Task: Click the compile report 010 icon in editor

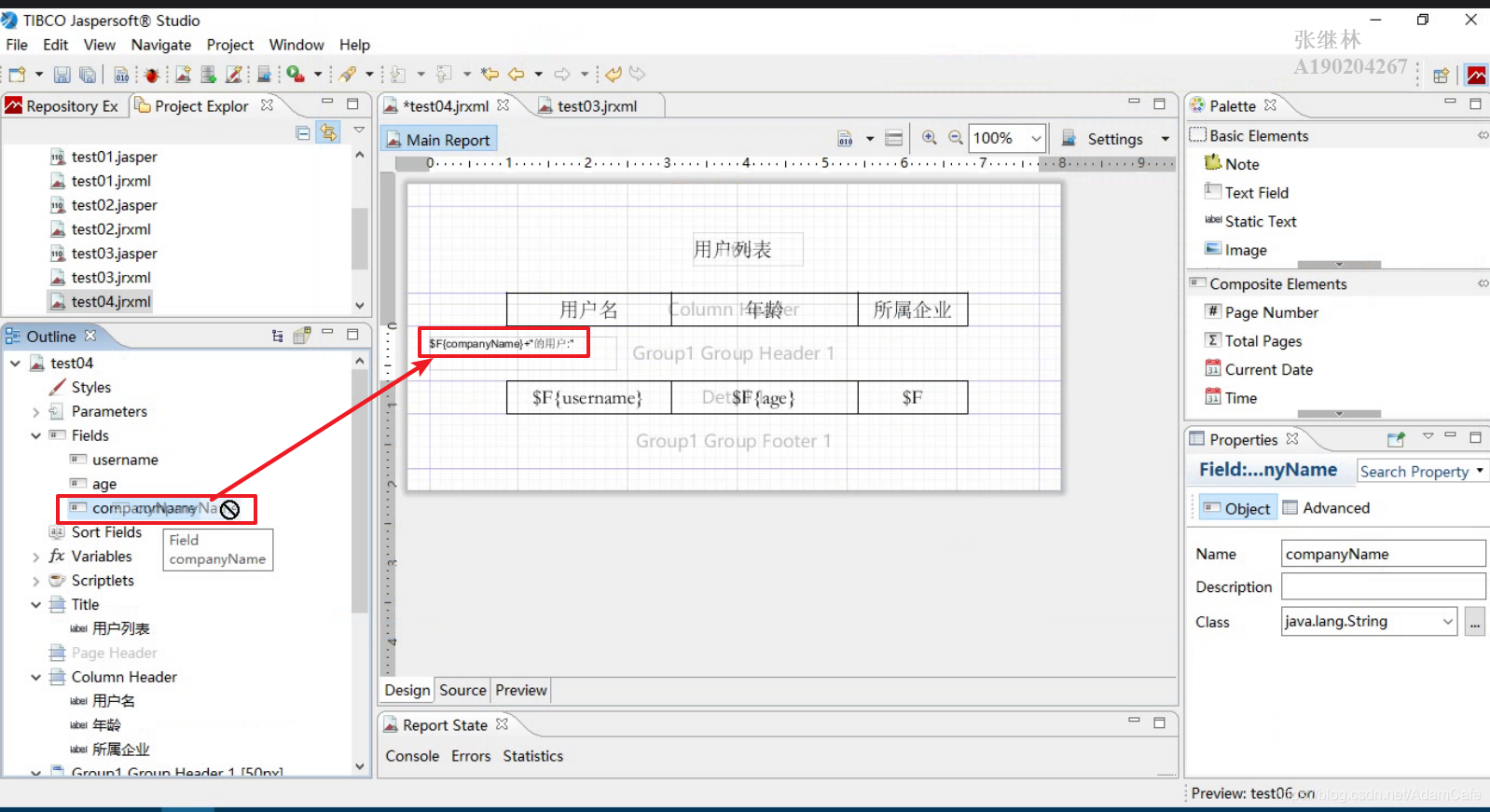Action: pyautogui.click(x=846, y=139)
